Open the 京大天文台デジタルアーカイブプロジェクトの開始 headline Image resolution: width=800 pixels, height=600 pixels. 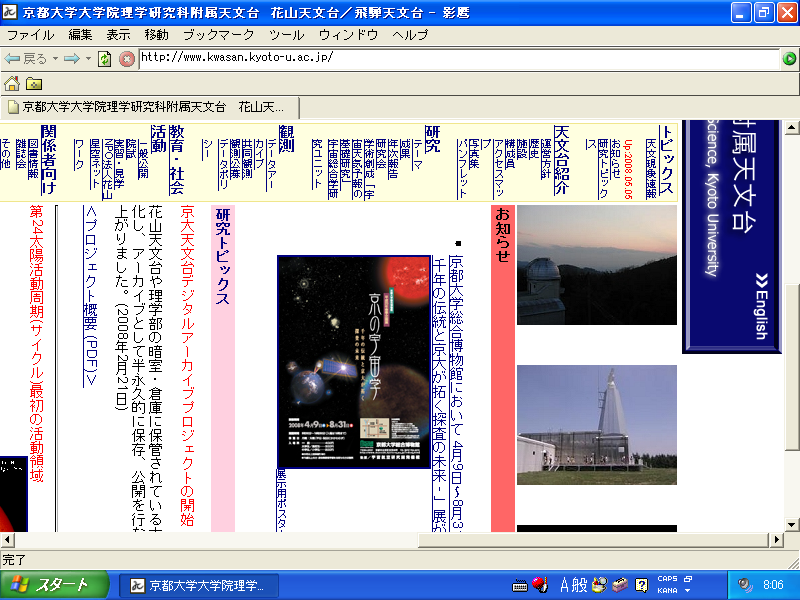pyautogui.click(x=187, y=365)
